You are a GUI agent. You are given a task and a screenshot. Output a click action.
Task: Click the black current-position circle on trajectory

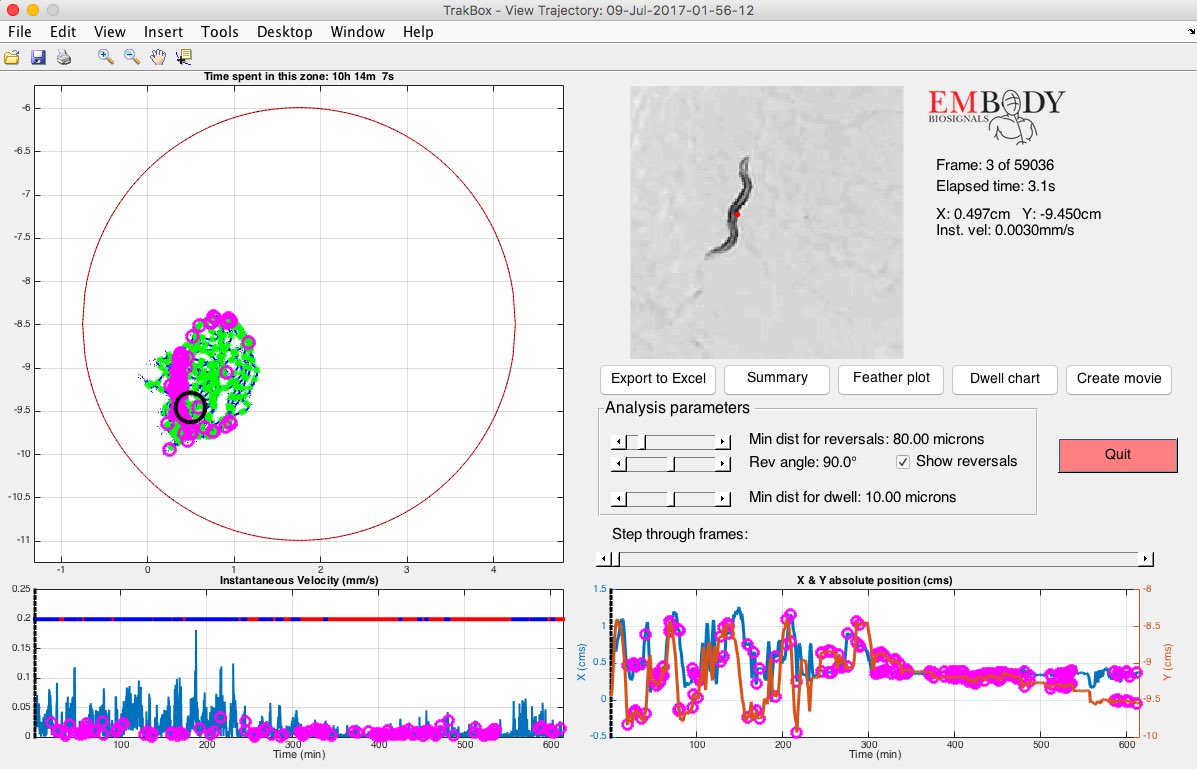190,407
